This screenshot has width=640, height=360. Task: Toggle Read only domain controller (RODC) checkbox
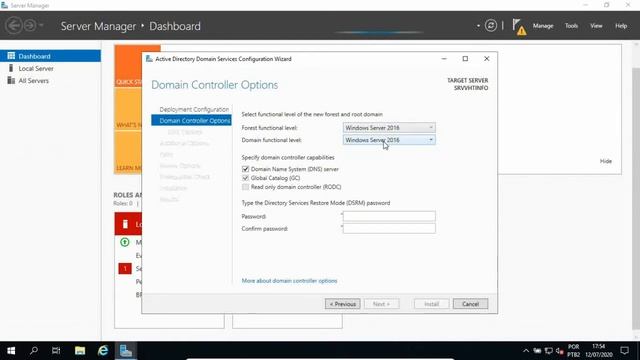click(x=245, y=187)
